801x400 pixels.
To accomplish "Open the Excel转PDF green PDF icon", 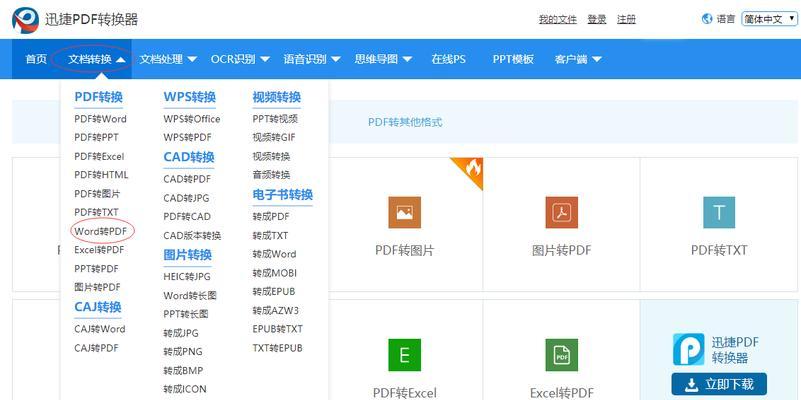I will [x=561, y=355].
